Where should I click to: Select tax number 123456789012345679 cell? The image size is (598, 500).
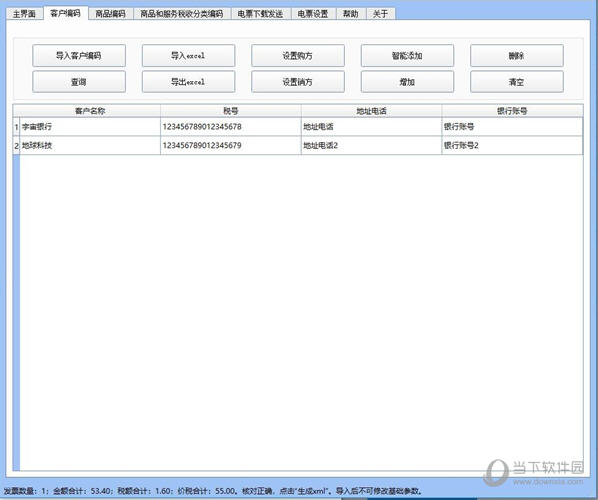click(x=231, y=145)
